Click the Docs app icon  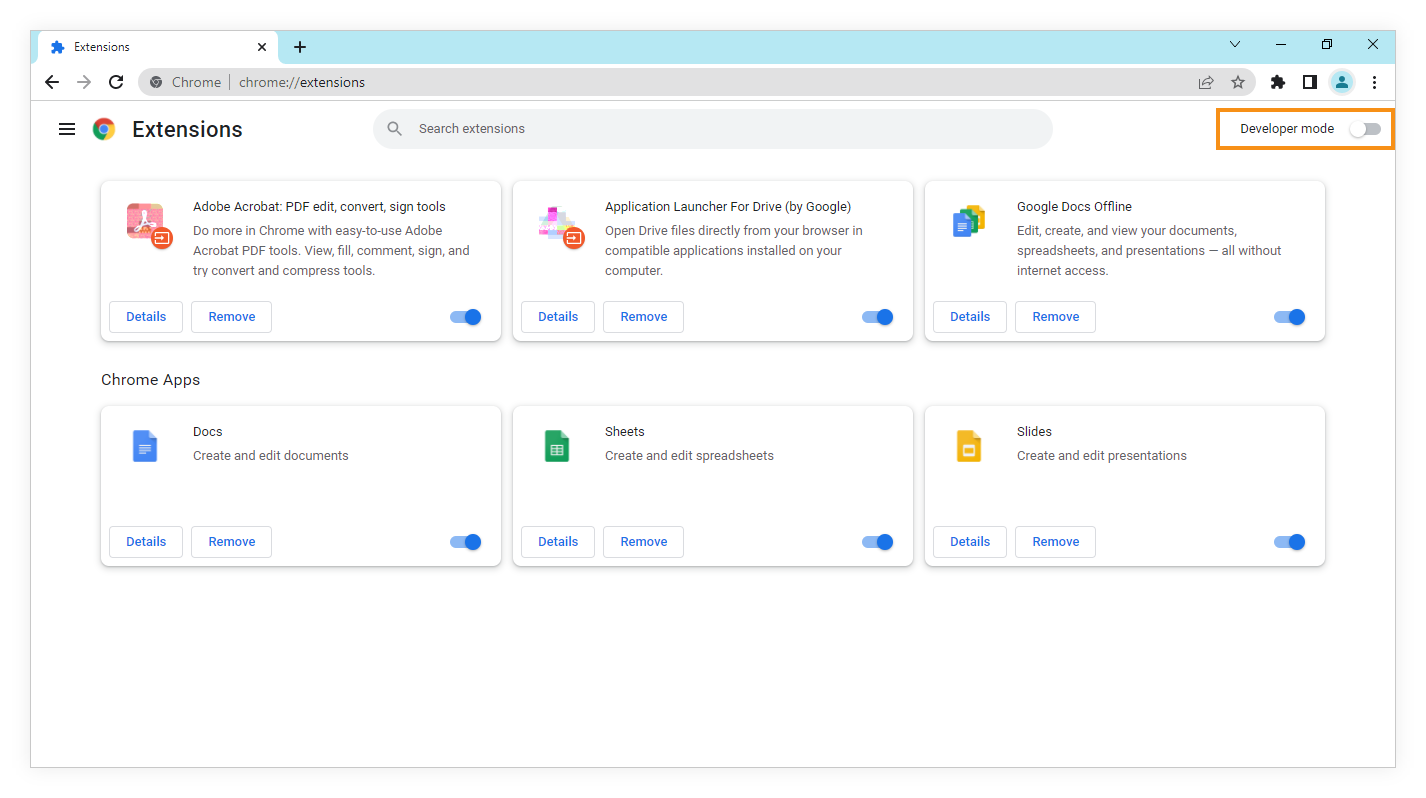(x=145, y=445)
